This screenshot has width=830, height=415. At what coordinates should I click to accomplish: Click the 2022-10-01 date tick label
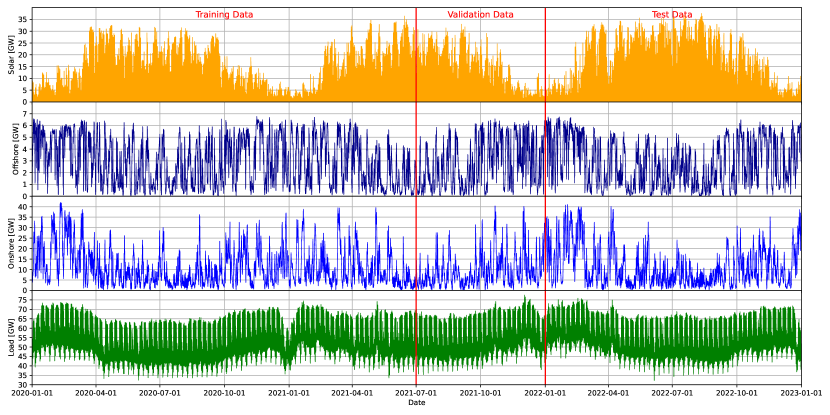(737, 393)
